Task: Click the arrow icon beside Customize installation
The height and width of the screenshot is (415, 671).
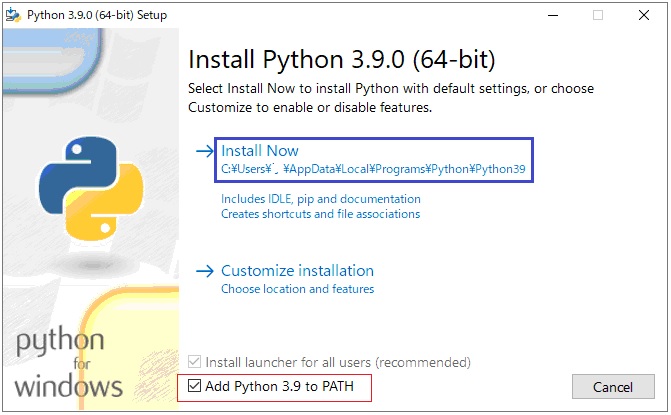Action: tap(205, 271)
